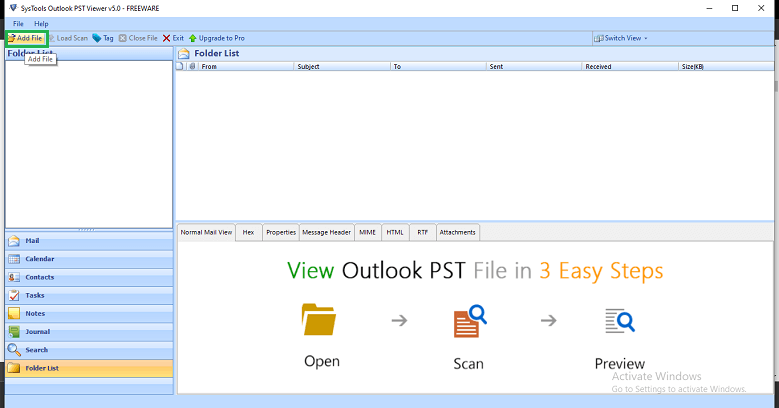Select the Search navigation item
The image size is (779, 408).
(x=89, y=350)
